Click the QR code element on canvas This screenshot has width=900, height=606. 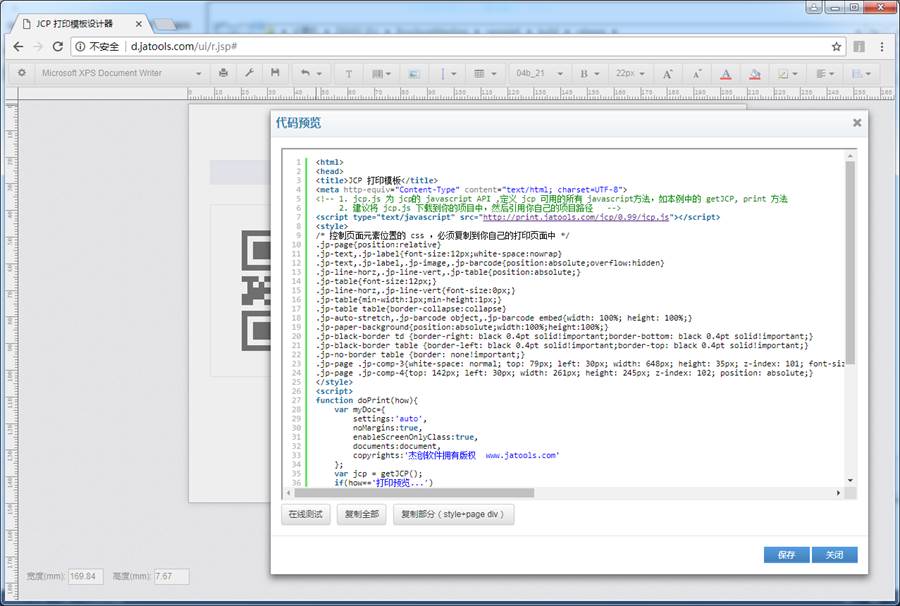click(x=255, y=290)
